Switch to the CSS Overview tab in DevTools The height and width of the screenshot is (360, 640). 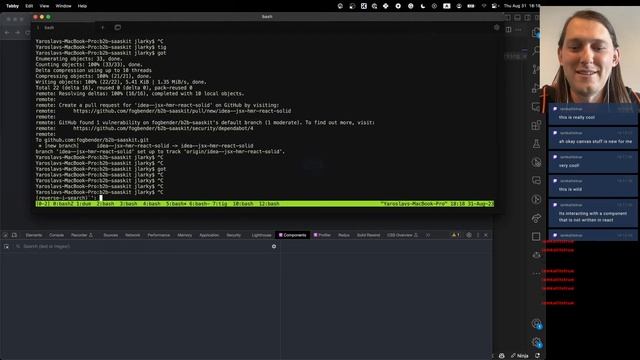[402, 235]
